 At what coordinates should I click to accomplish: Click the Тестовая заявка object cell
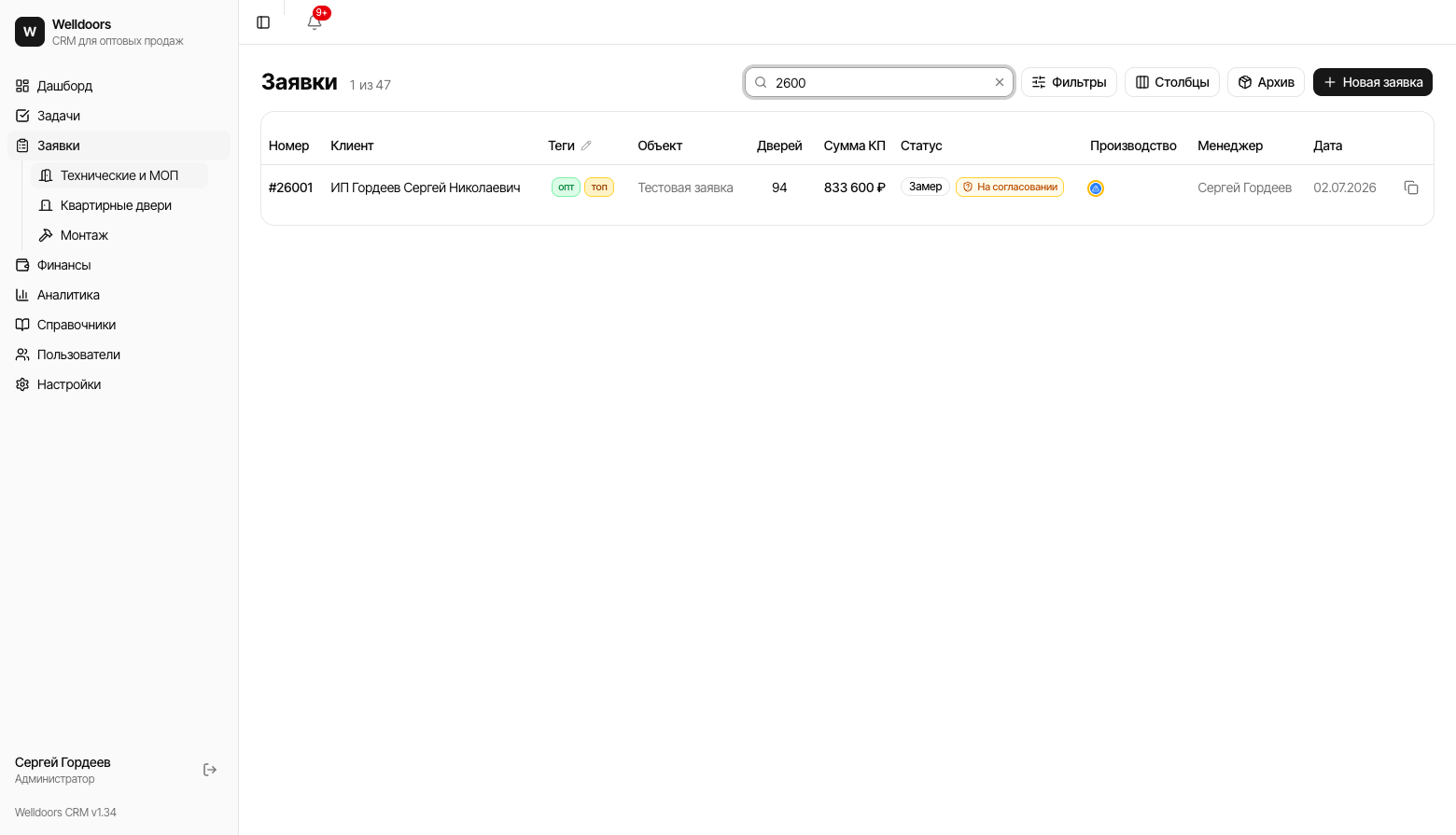(x=685, y=188)
